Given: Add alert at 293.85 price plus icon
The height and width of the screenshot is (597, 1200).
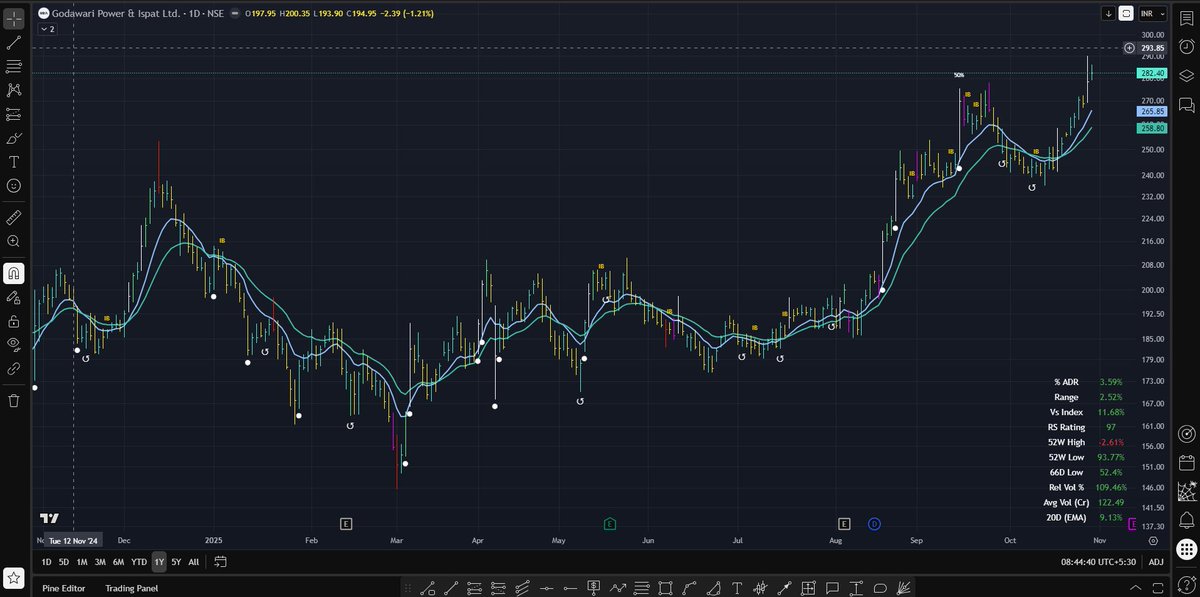Looking at the screenshot, I should pos(1129,48).
